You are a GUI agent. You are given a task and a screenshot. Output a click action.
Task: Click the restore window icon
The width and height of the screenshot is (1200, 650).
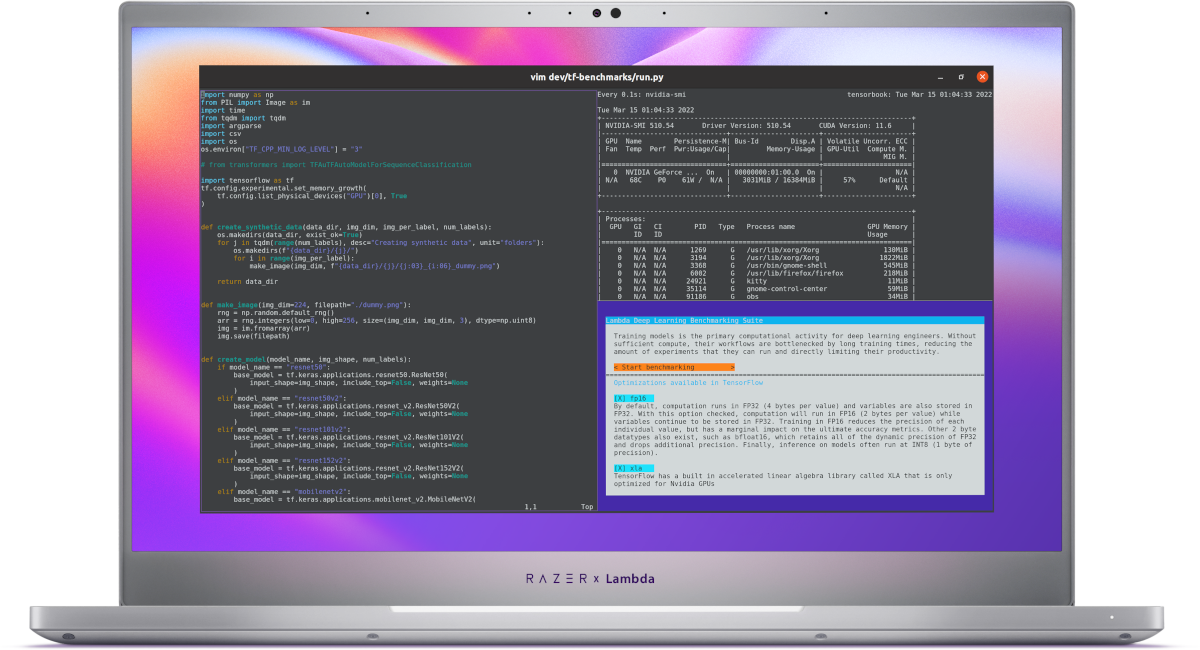(960, 76)
